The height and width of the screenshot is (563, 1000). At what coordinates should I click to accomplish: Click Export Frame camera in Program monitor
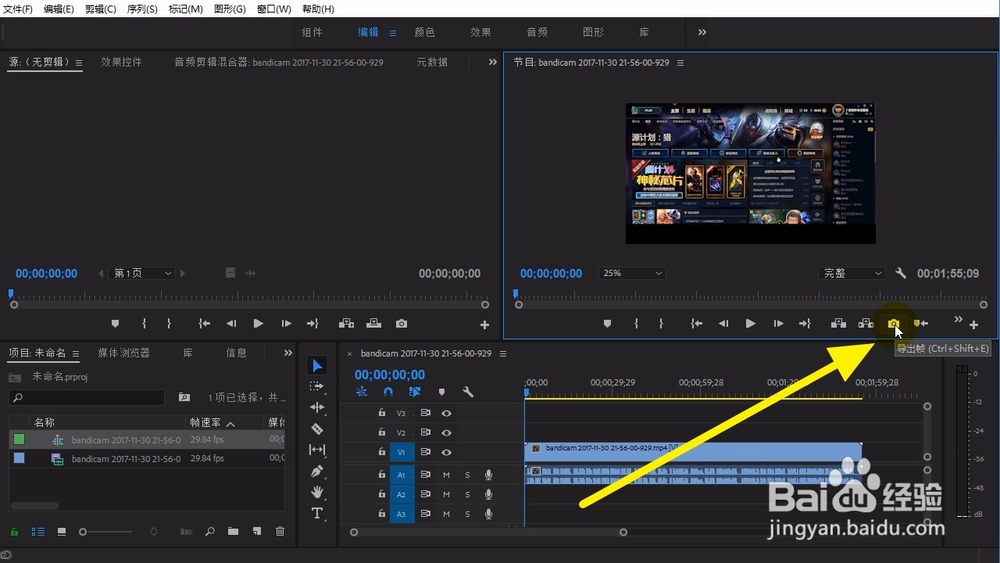(893, 324)
